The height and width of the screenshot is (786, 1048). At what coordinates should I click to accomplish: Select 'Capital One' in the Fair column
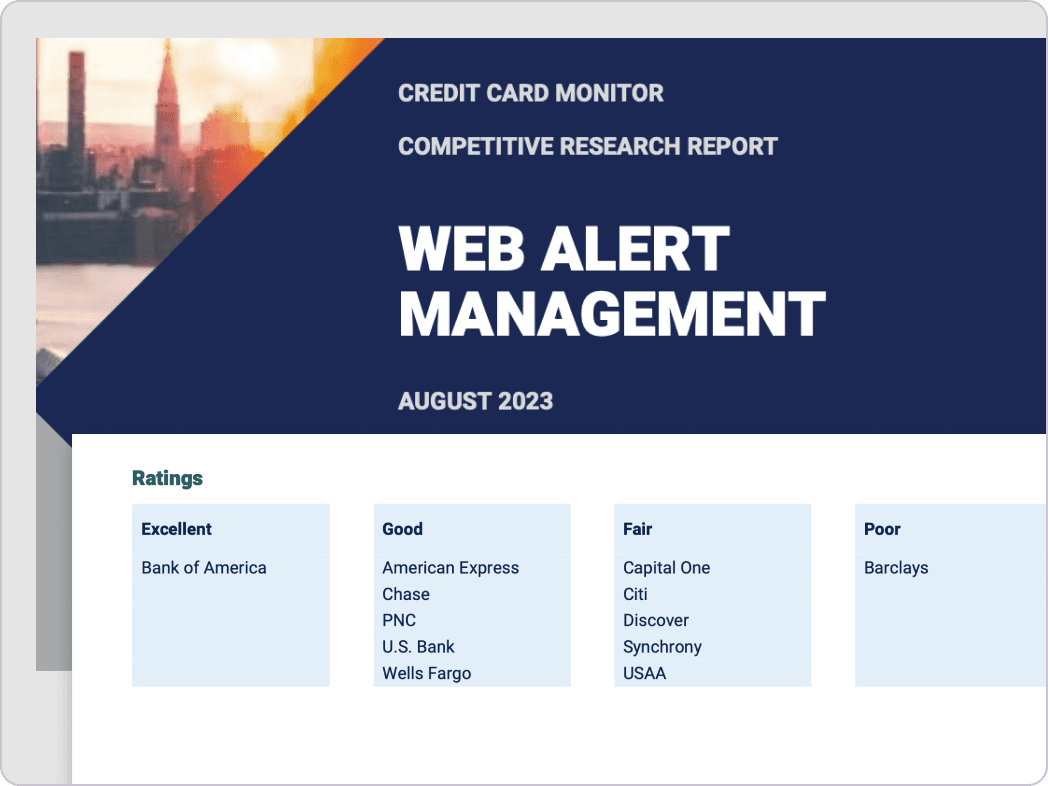point(666,567)
